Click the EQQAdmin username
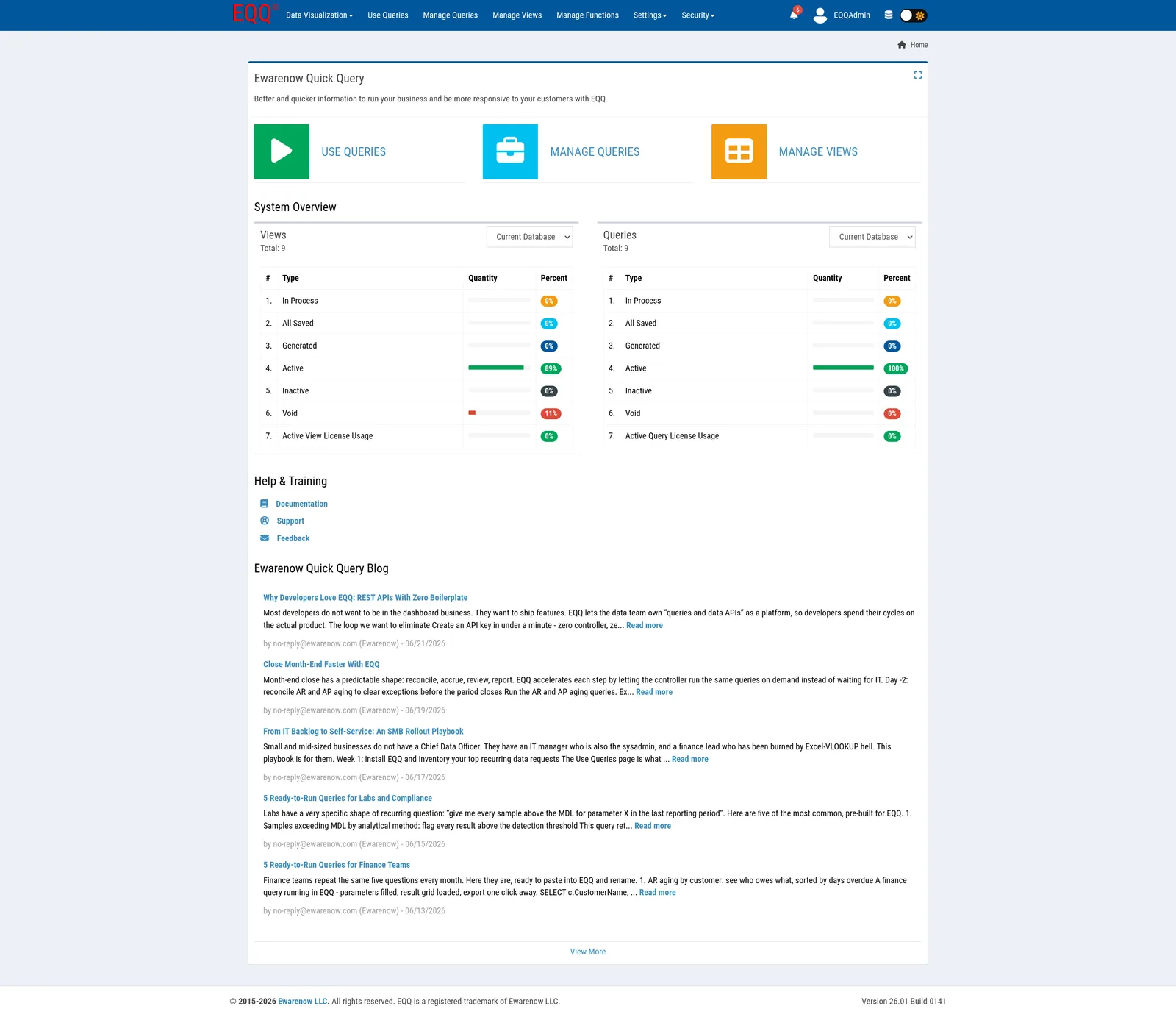This screenshot has height=1017, width=1176. [x=852, y=15]
